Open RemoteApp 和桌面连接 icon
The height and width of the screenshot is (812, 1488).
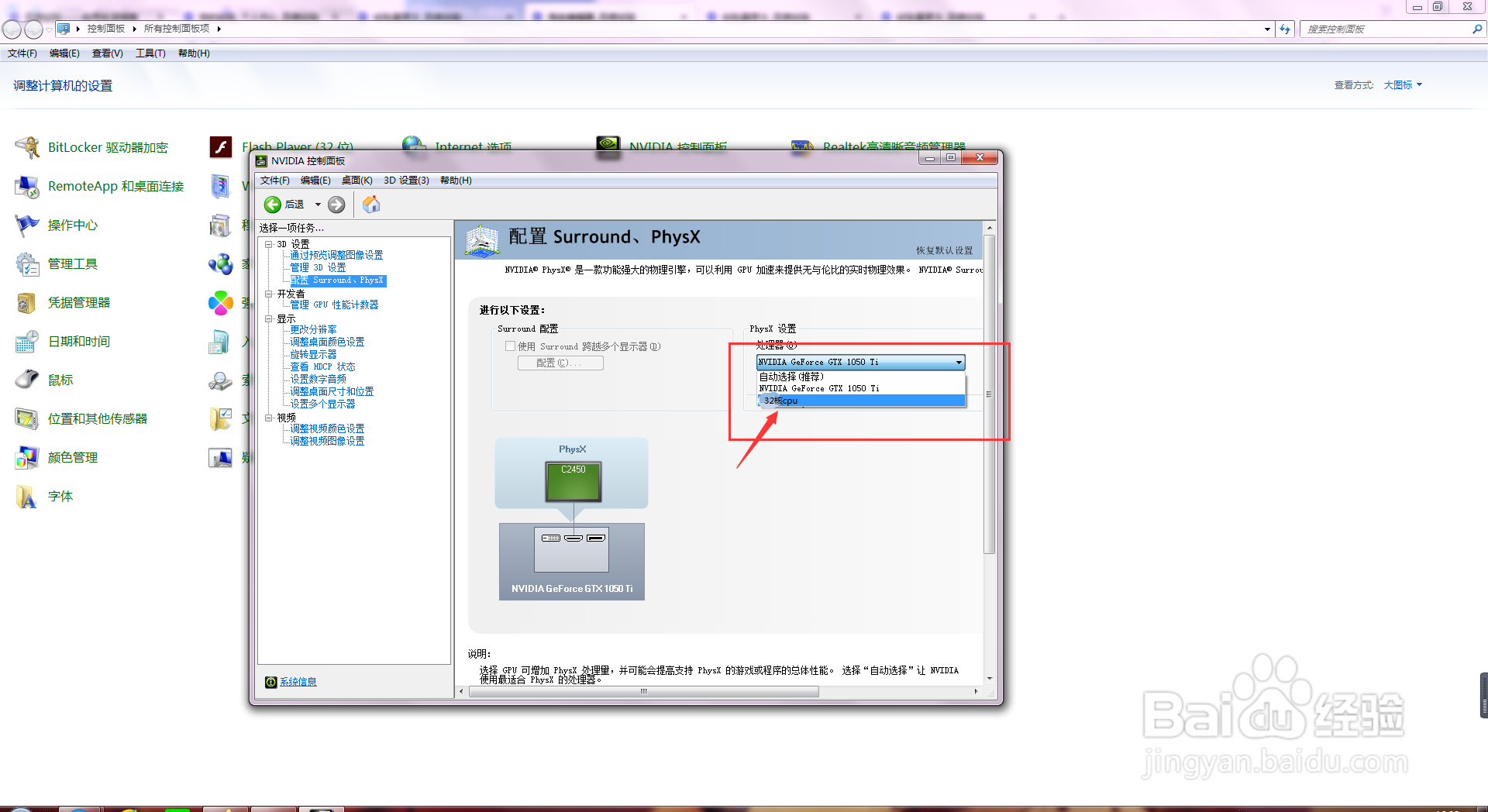click(x=27, y=186)
